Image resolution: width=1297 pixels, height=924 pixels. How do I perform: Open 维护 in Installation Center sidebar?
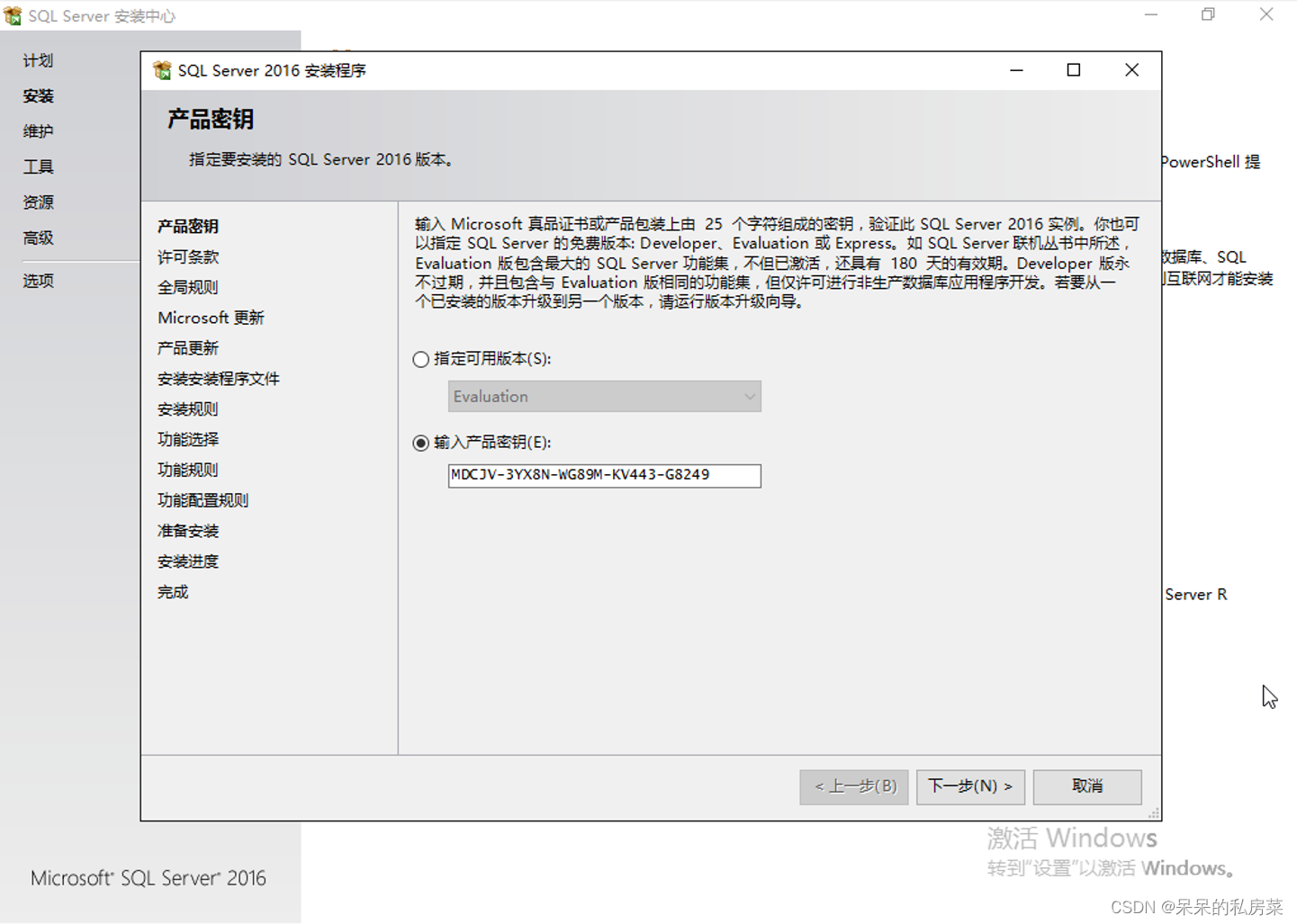tap(38, 131)
